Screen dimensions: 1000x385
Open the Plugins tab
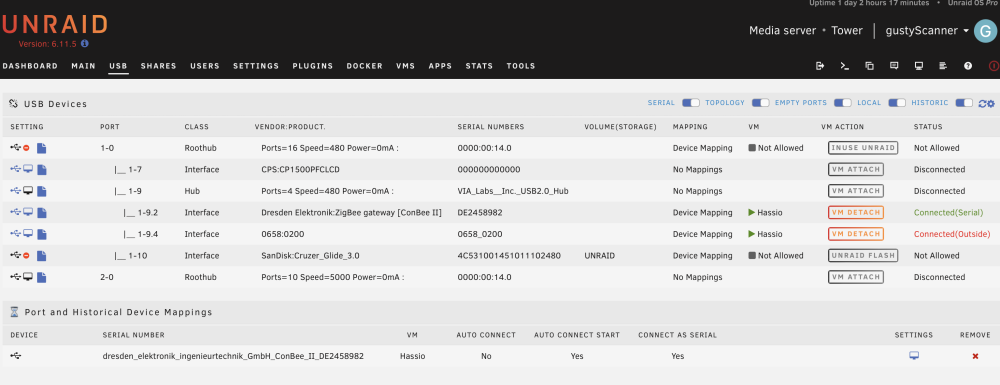(x=312, y=66)
